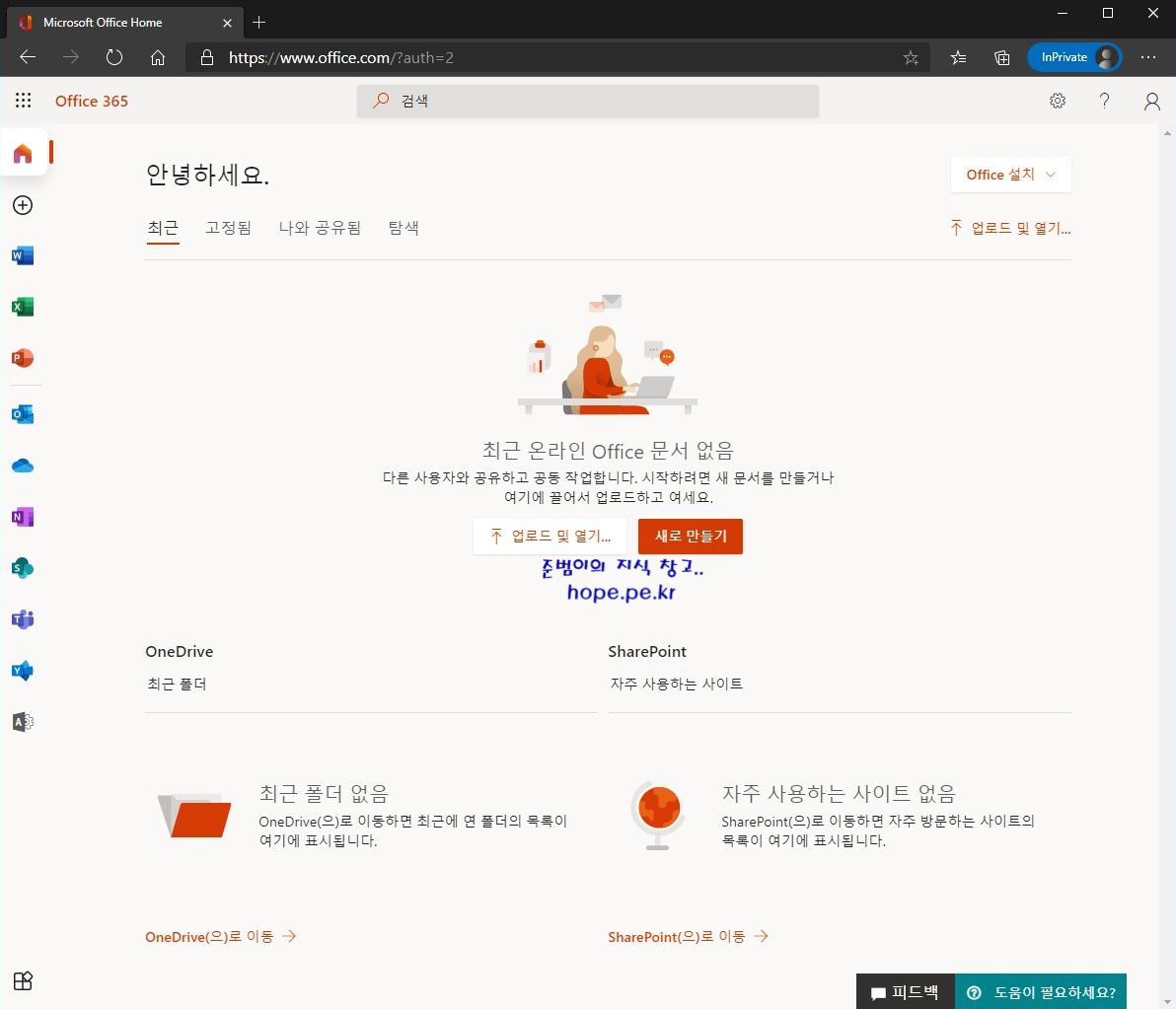1176x1009 pixels.
Task: Click the InPrivate profile button
Action: (x=1074, y=57)
